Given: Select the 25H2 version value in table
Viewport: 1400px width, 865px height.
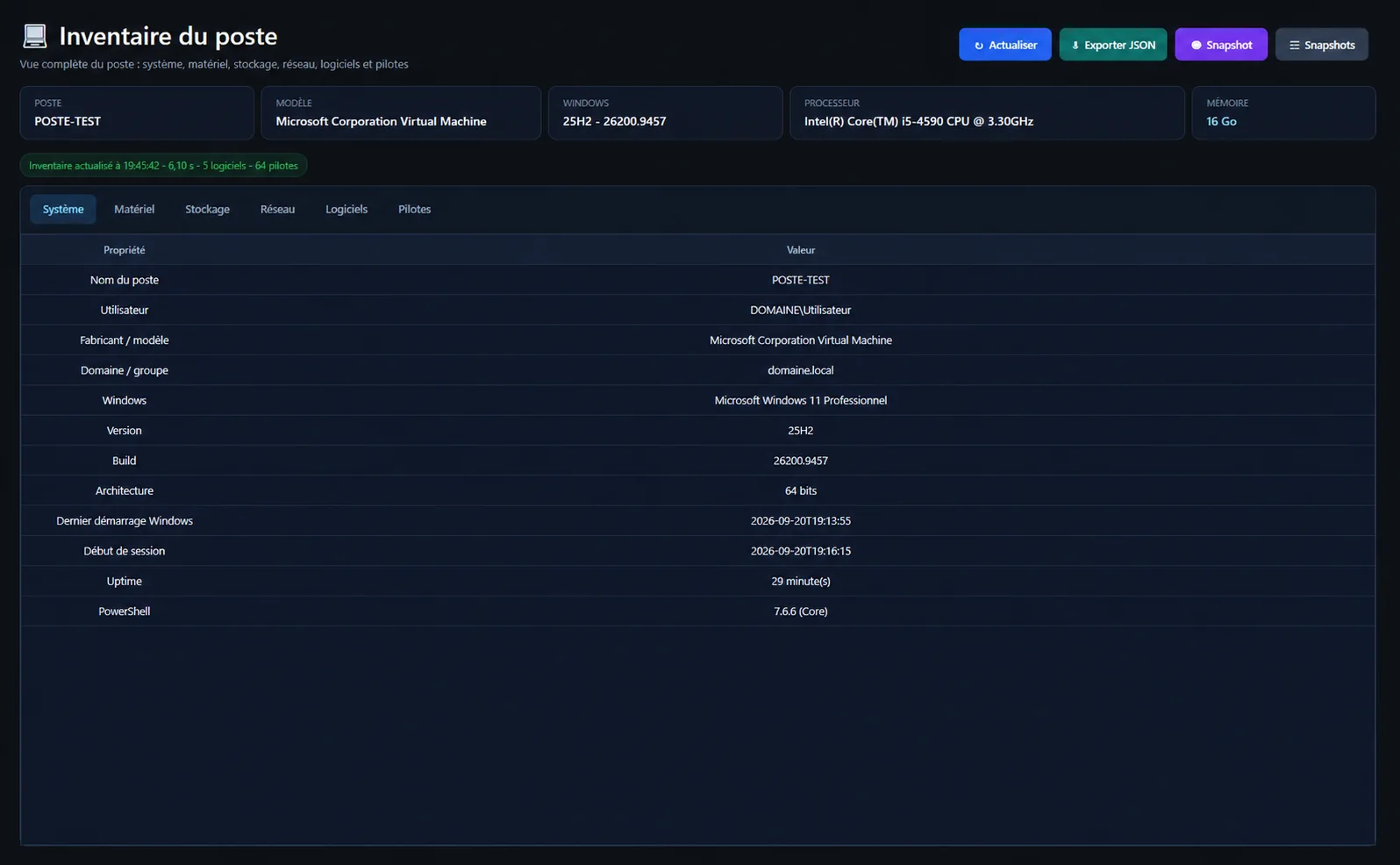Looking at the screenshot, I should (801, 431).
